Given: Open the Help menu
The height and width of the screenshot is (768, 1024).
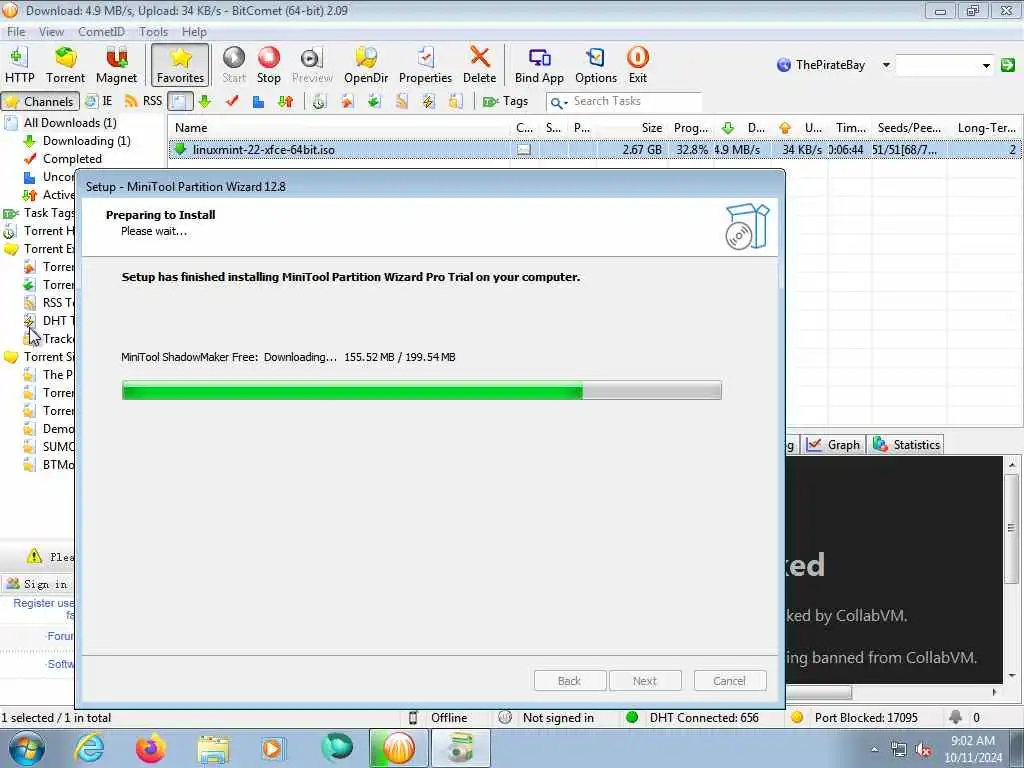Looking at the screenshot, I should (x=194, y=31).
